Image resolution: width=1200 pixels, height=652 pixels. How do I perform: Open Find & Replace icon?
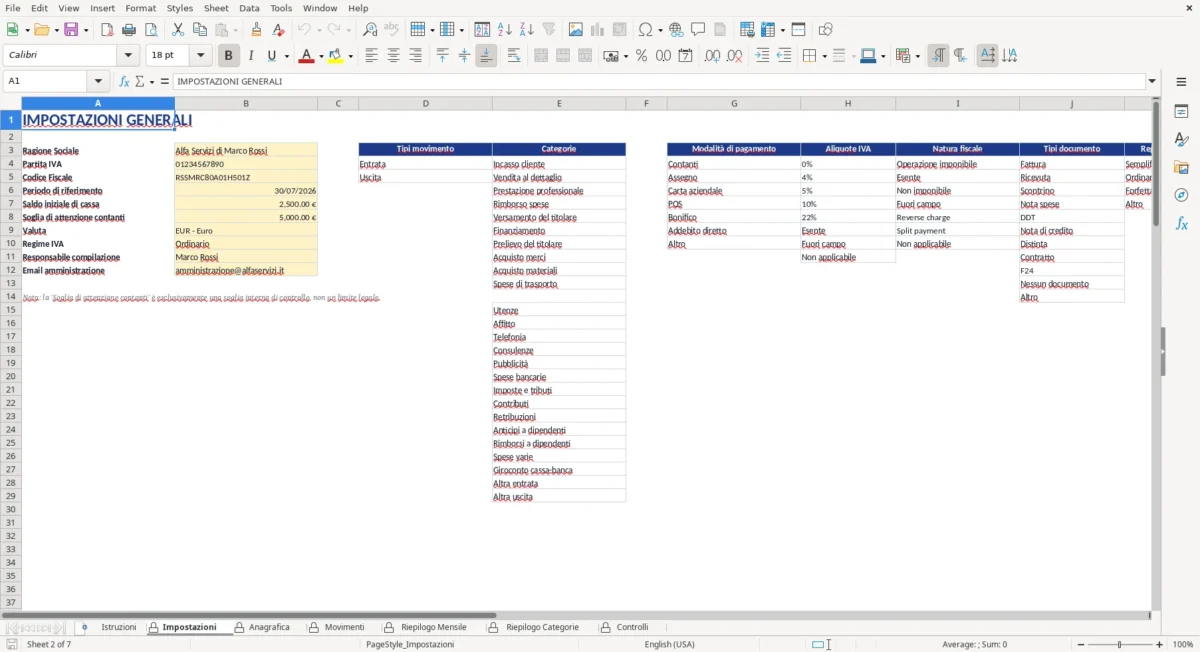coord(370,29)
